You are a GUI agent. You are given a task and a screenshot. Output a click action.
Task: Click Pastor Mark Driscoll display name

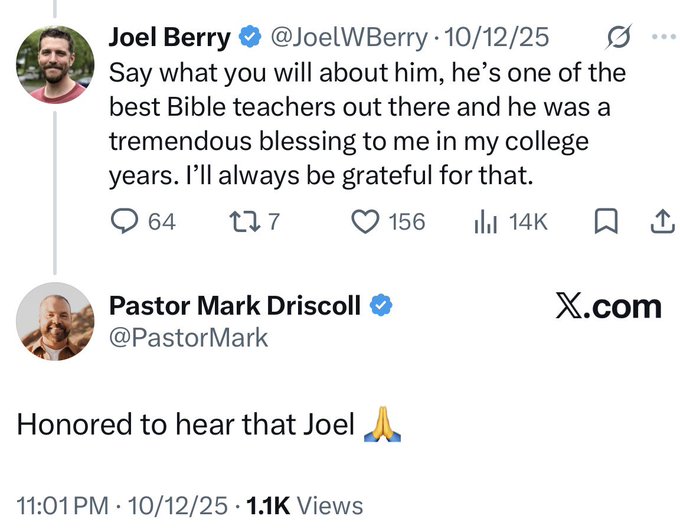click(235, 305)
